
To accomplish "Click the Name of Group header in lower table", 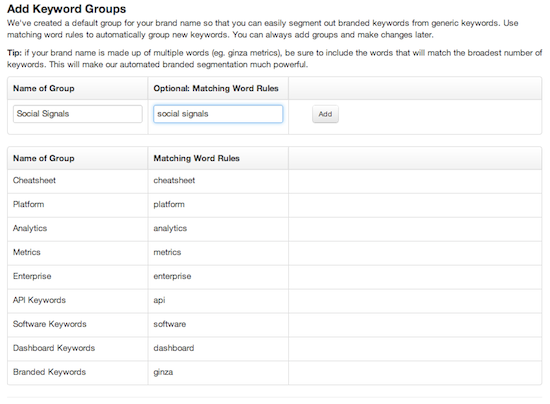I will [x=43, y=158].
